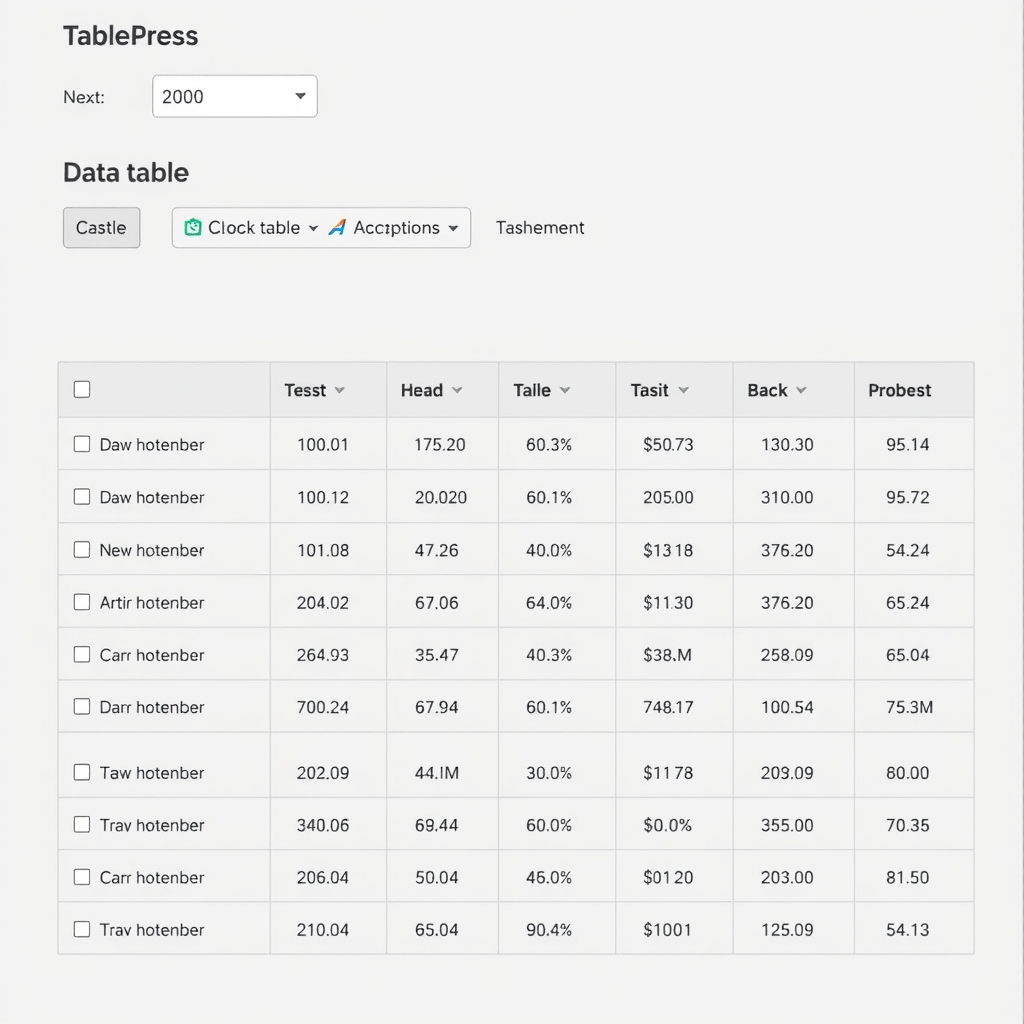
Task: Open the Head column sort arrow
Action: 457,390
